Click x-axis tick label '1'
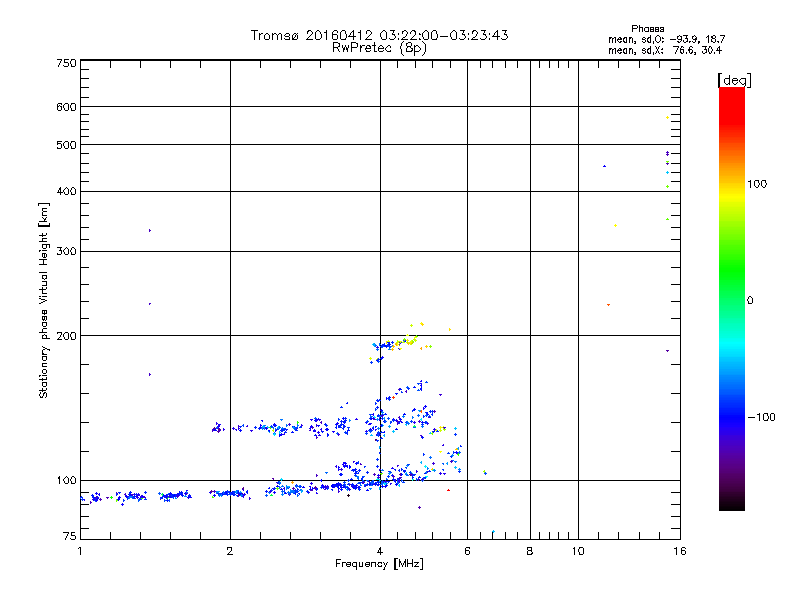This screenshot has width=800, height=600. [x=80, y=551]
